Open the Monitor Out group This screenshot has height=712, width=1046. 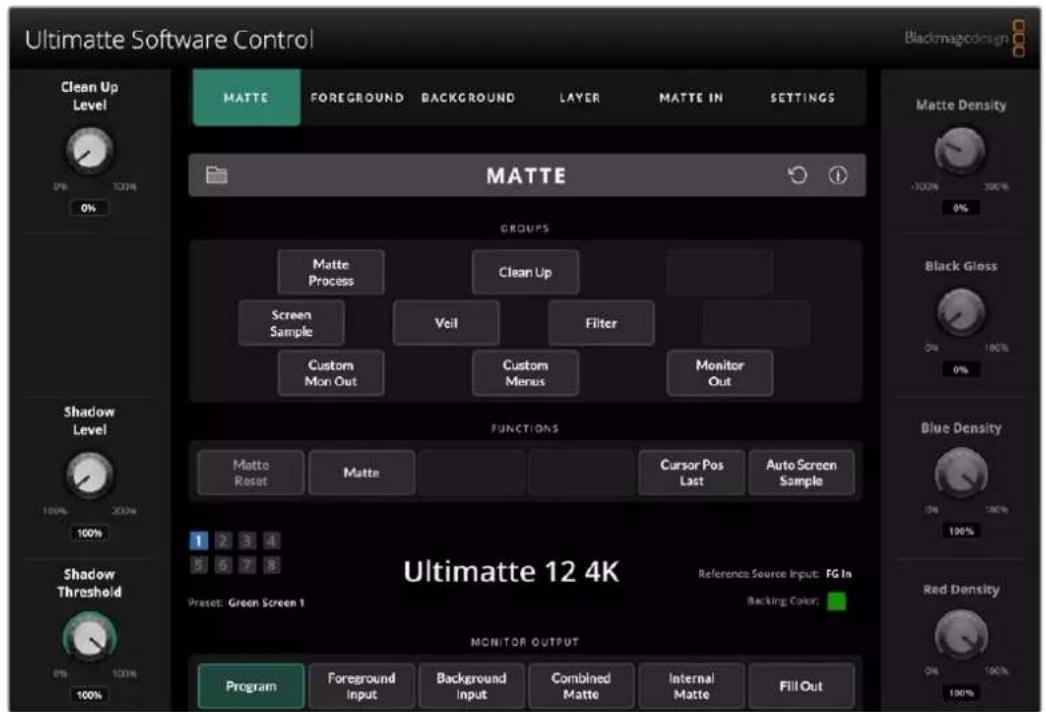(x=720, y=373)
